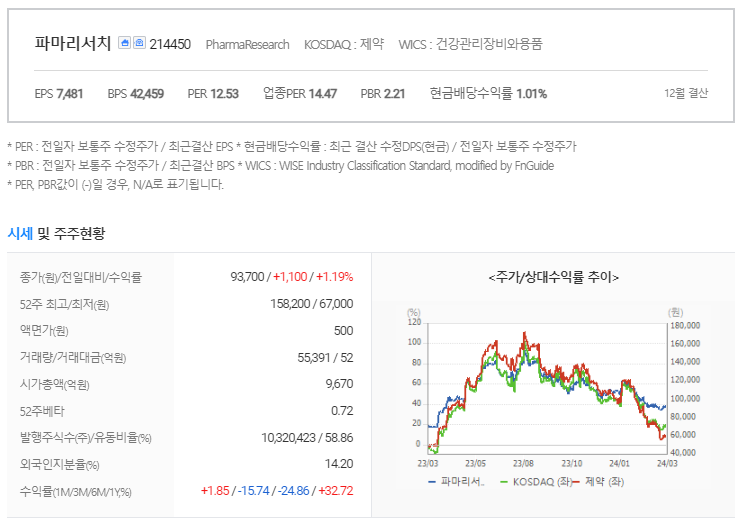Click the 외국인지분율(%) row label
743x520 pixels.
[x=60, y=465]
